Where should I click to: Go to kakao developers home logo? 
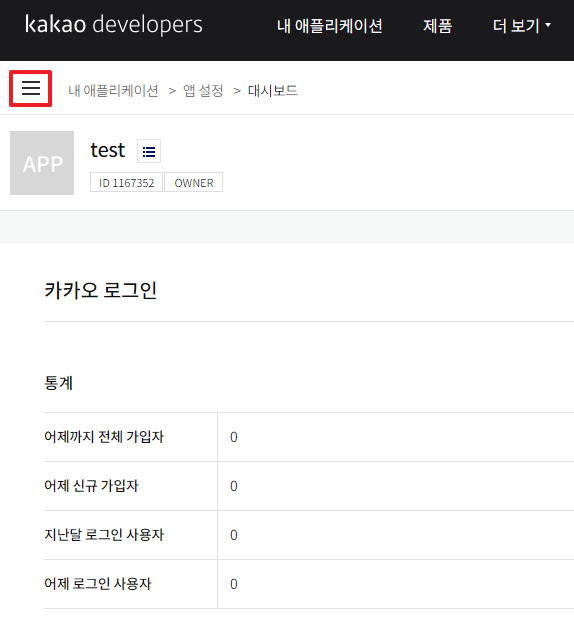[114, 24]
